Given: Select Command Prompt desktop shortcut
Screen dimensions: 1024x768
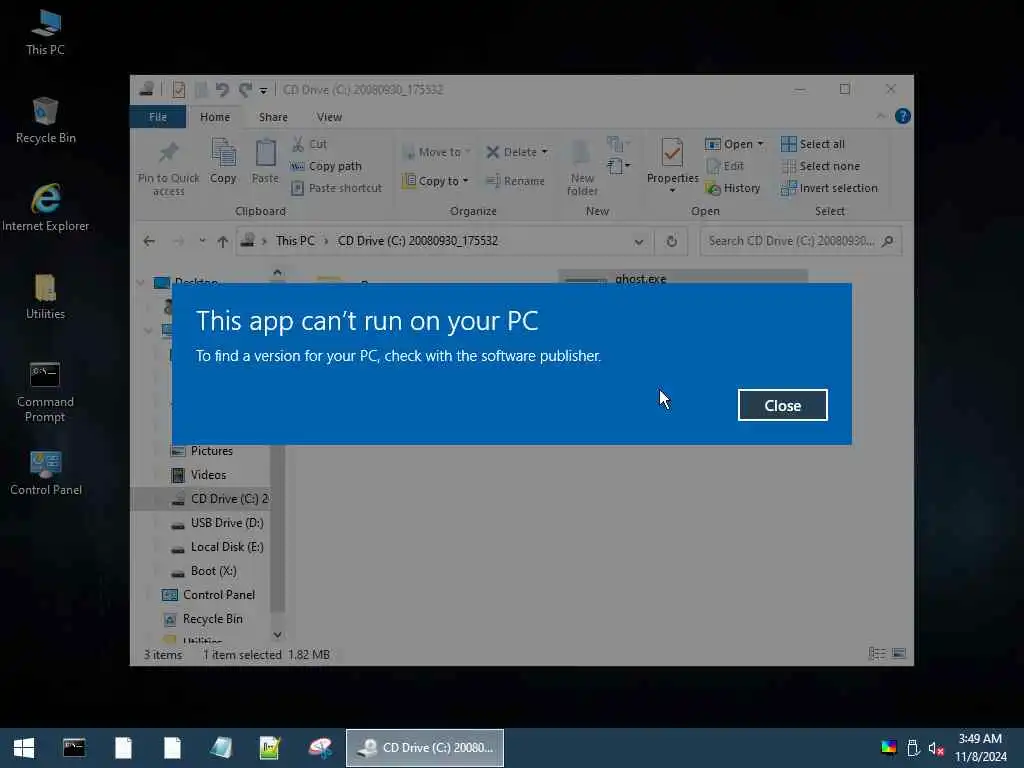Looking at the screenshot, I should [x=45, y=392].
